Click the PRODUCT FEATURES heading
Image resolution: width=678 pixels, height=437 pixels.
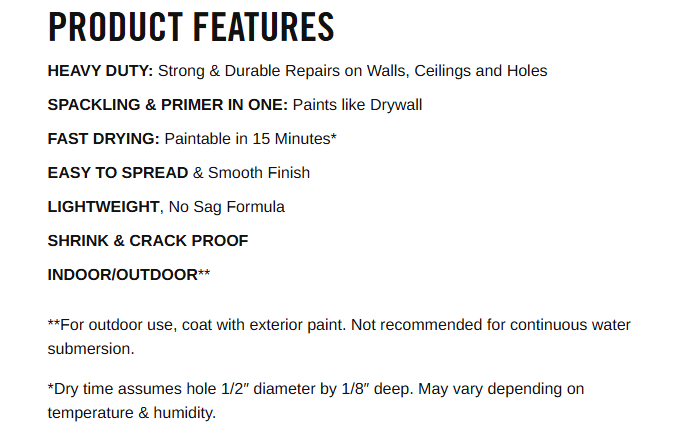click(191, 27)
